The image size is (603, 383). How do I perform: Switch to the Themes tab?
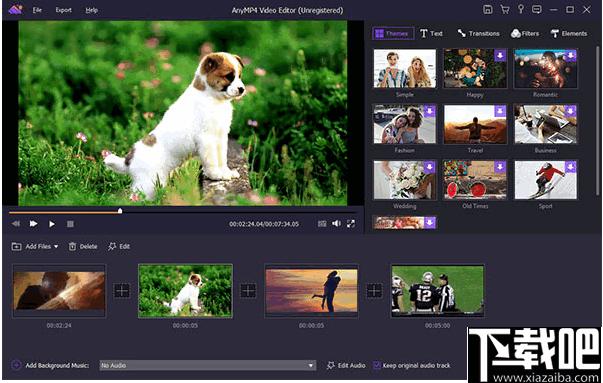tap(393, 33)
